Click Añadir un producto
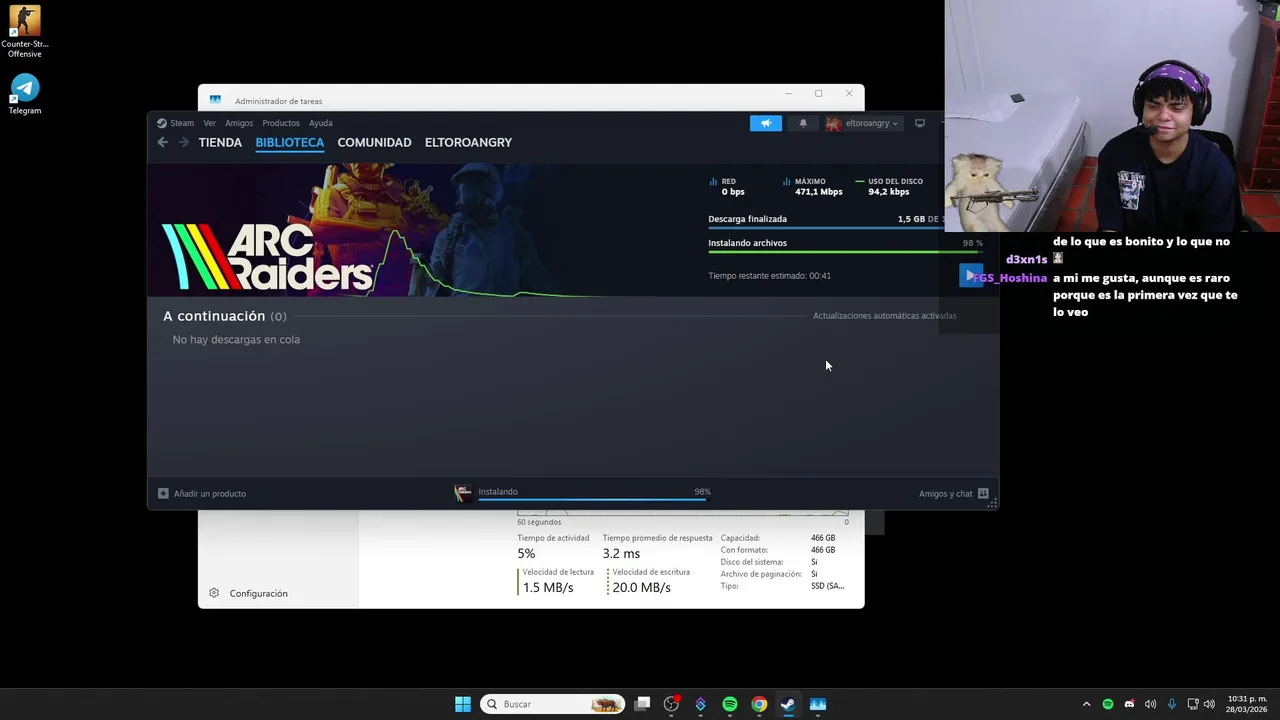1280x720 pixels. click(x=202, y=493)
